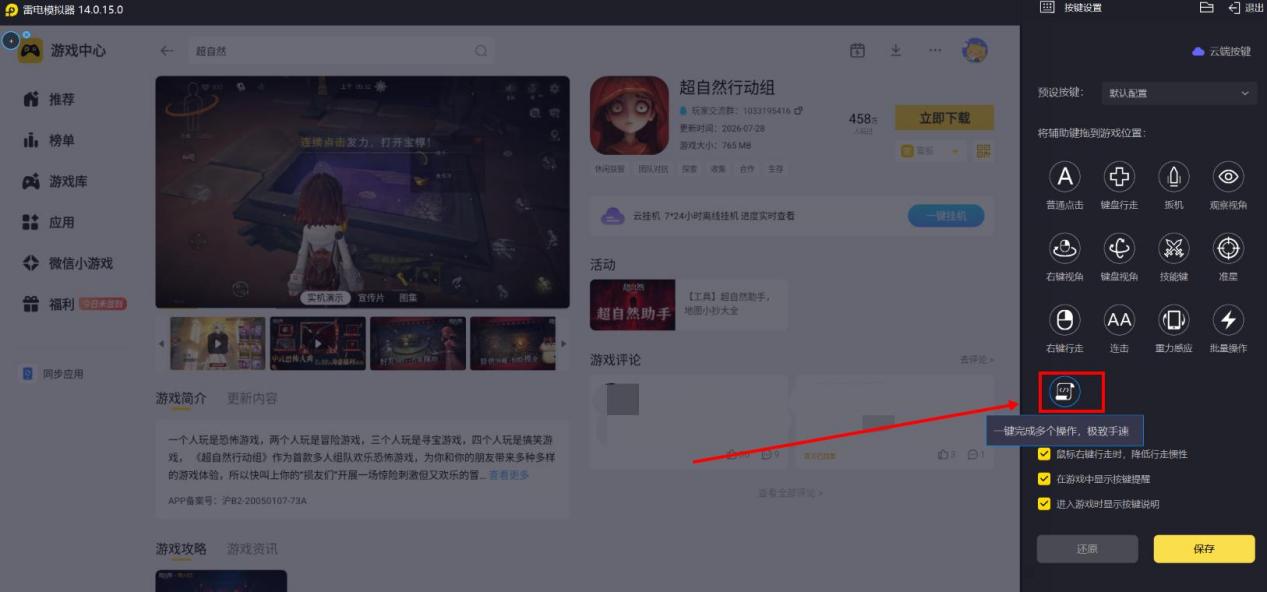Image resolution: width=1267 pixels, height=592 pixels.
Task: Click the back arrow beside the search box
Action: point(167,51)
